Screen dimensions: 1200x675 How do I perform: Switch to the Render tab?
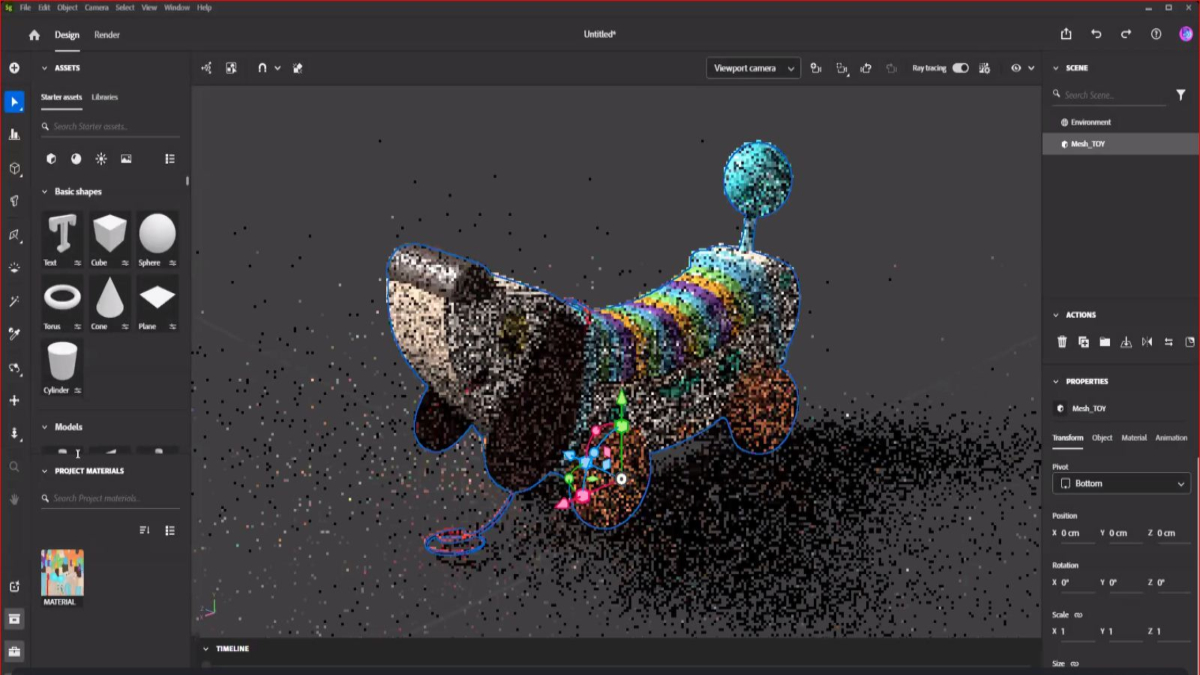(107, 35)
